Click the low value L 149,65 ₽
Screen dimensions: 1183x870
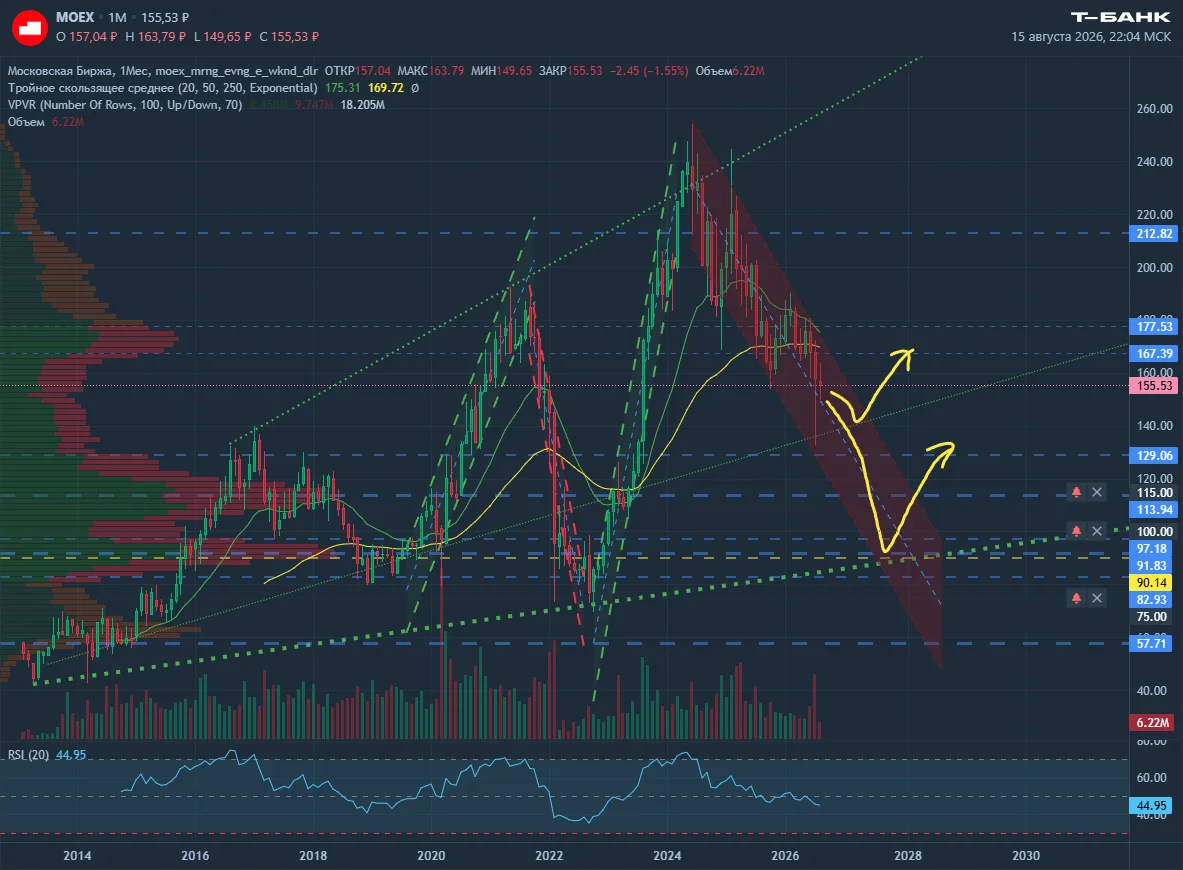point(223,36)
